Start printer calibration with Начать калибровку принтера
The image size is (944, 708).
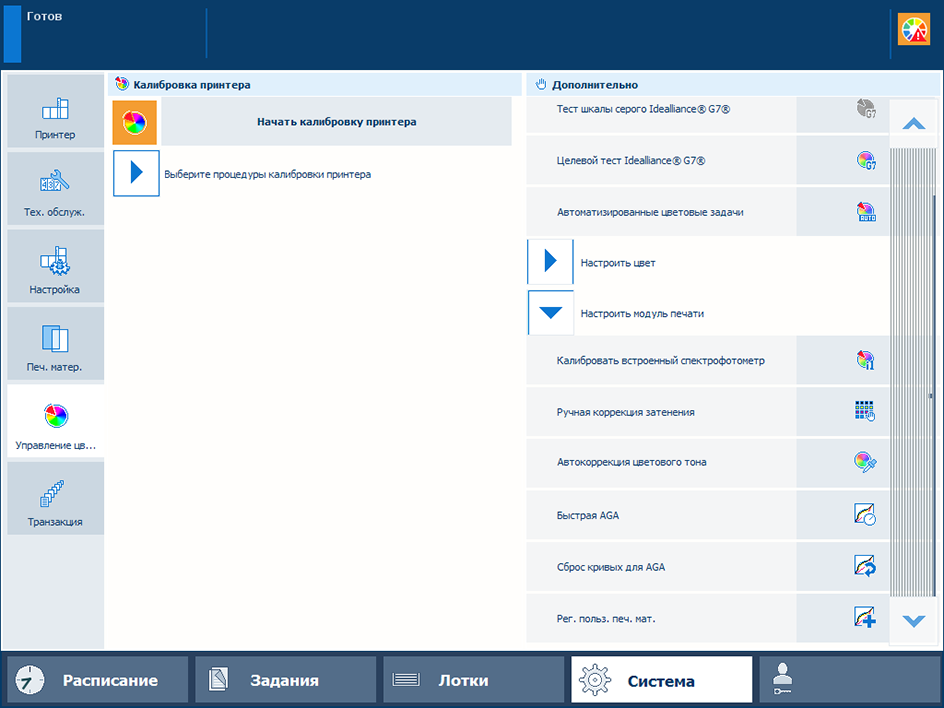[x=337, y=122]
